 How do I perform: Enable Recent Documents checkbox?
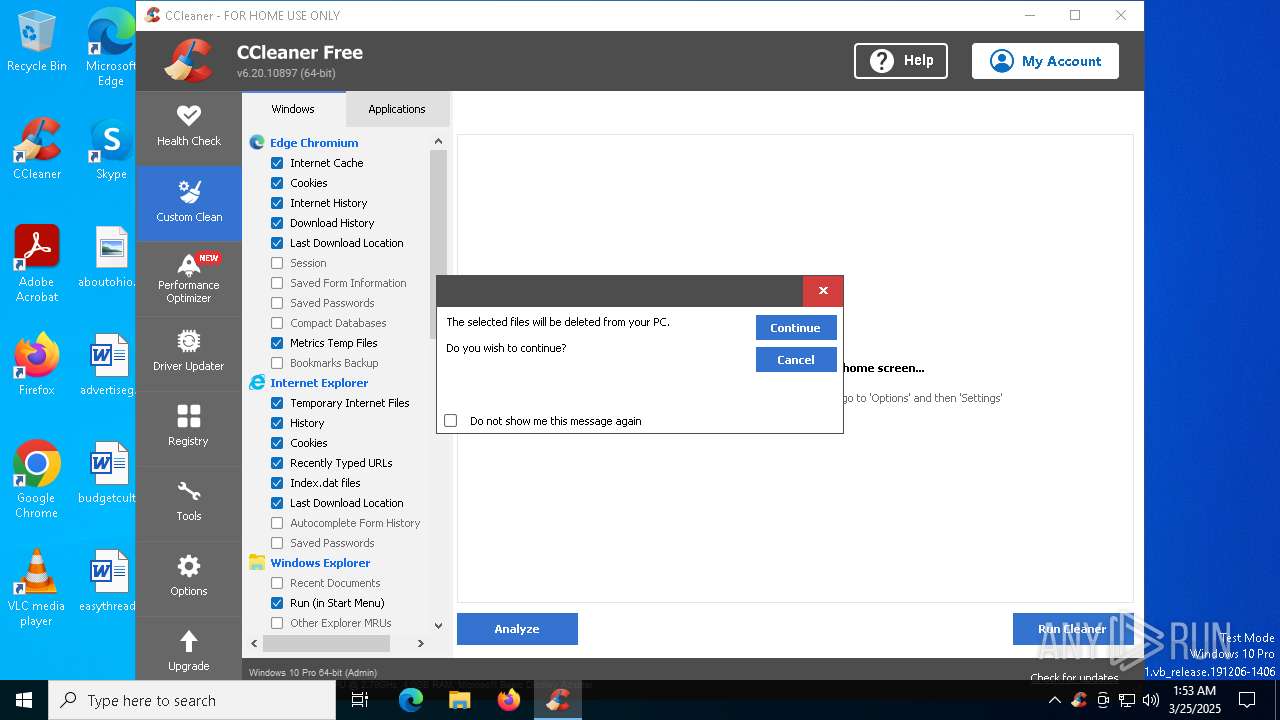click(277, 583)
